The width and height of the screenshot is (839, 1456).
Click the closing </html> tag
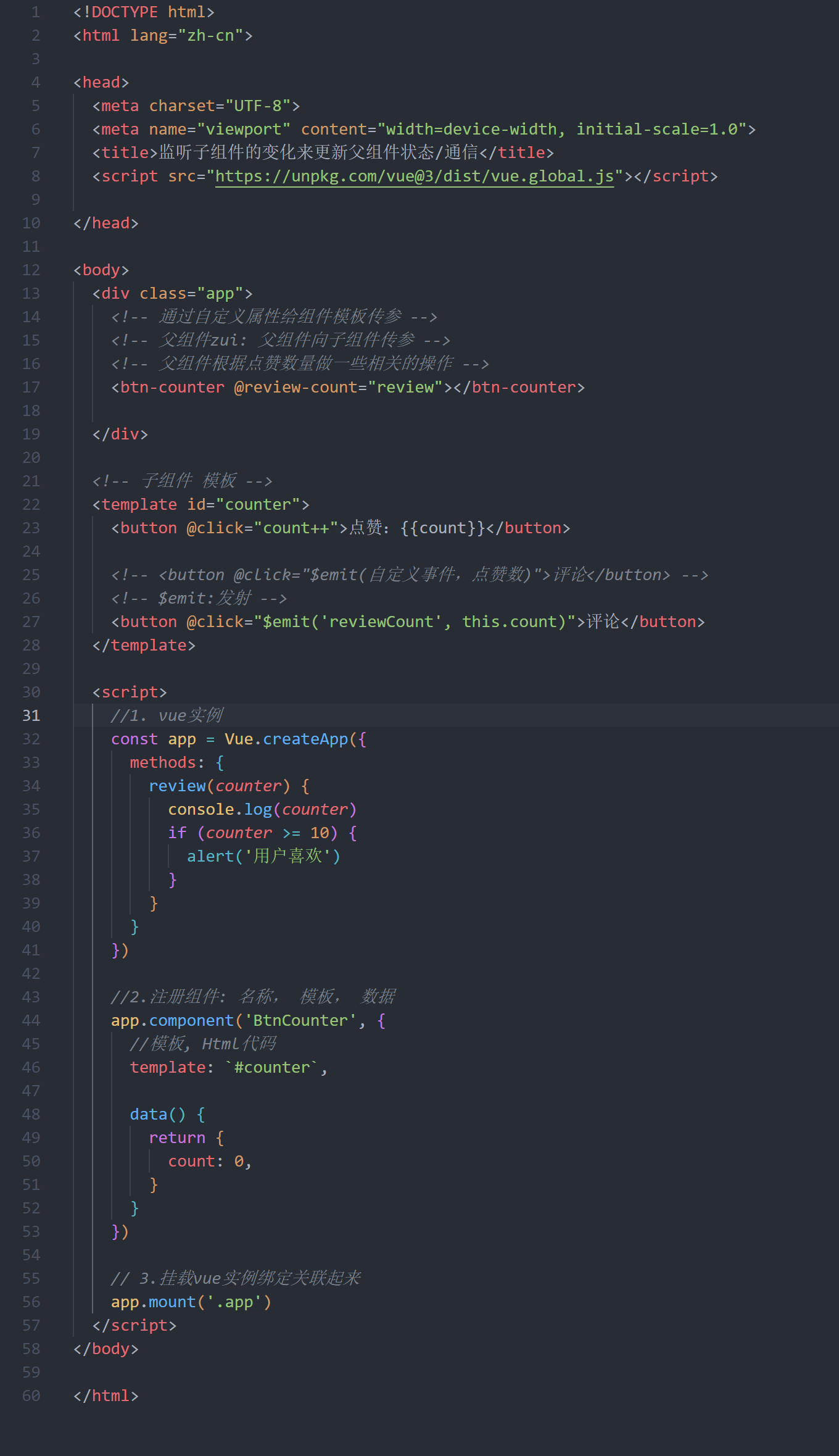[106, 1396]
